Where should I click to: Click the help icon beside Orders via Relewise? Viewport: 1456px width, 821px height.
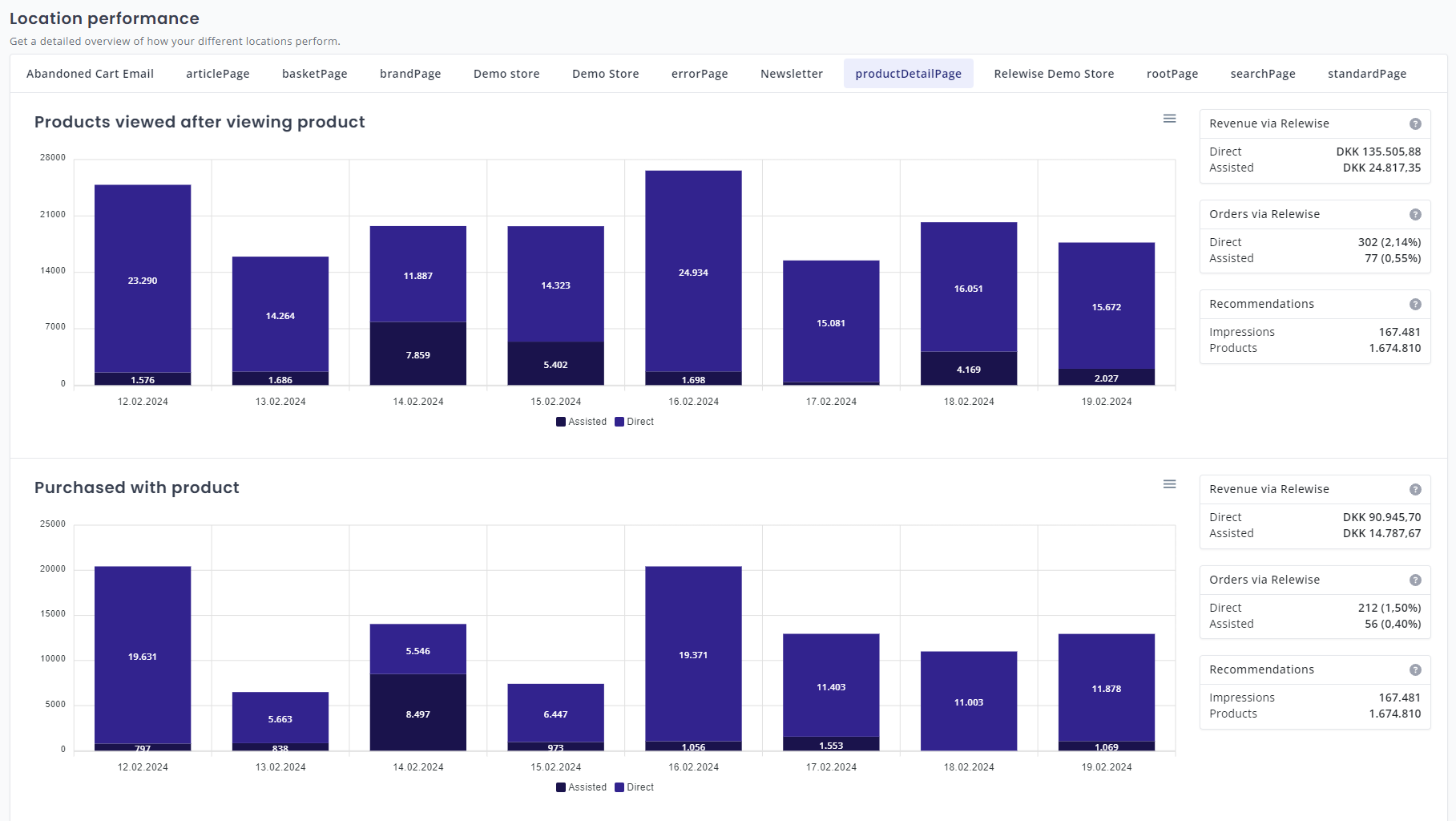(1417, 214)
